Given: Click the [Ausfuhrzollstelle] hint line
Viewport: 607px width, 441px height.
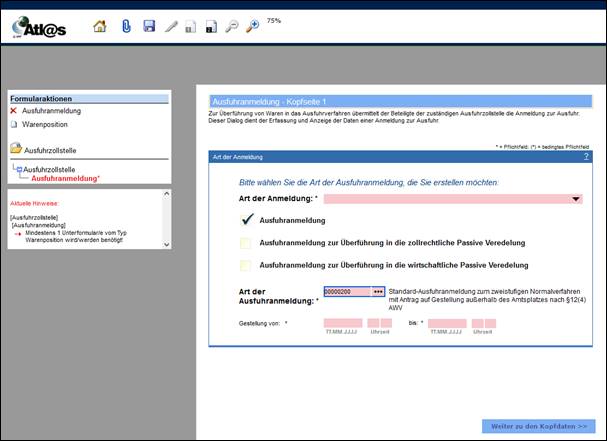Looking at the screenshot, I should pyautogui.click(x=34, y=218).
